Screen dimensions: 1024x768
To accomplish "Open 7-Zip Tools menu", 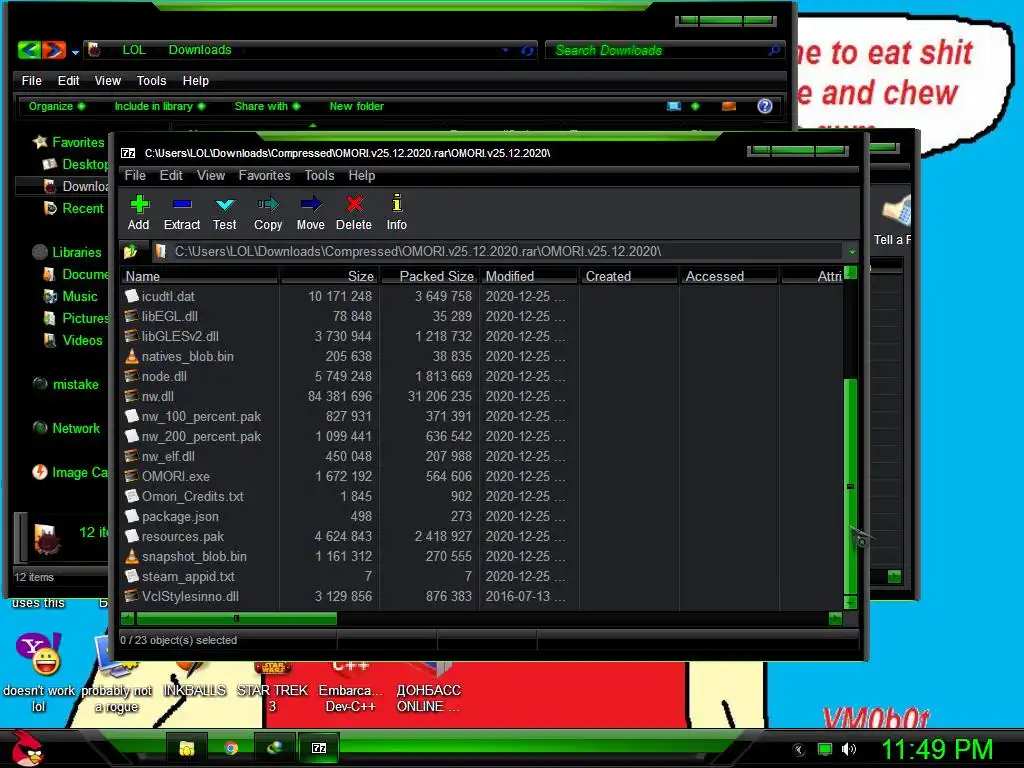I will coord(319,176).
